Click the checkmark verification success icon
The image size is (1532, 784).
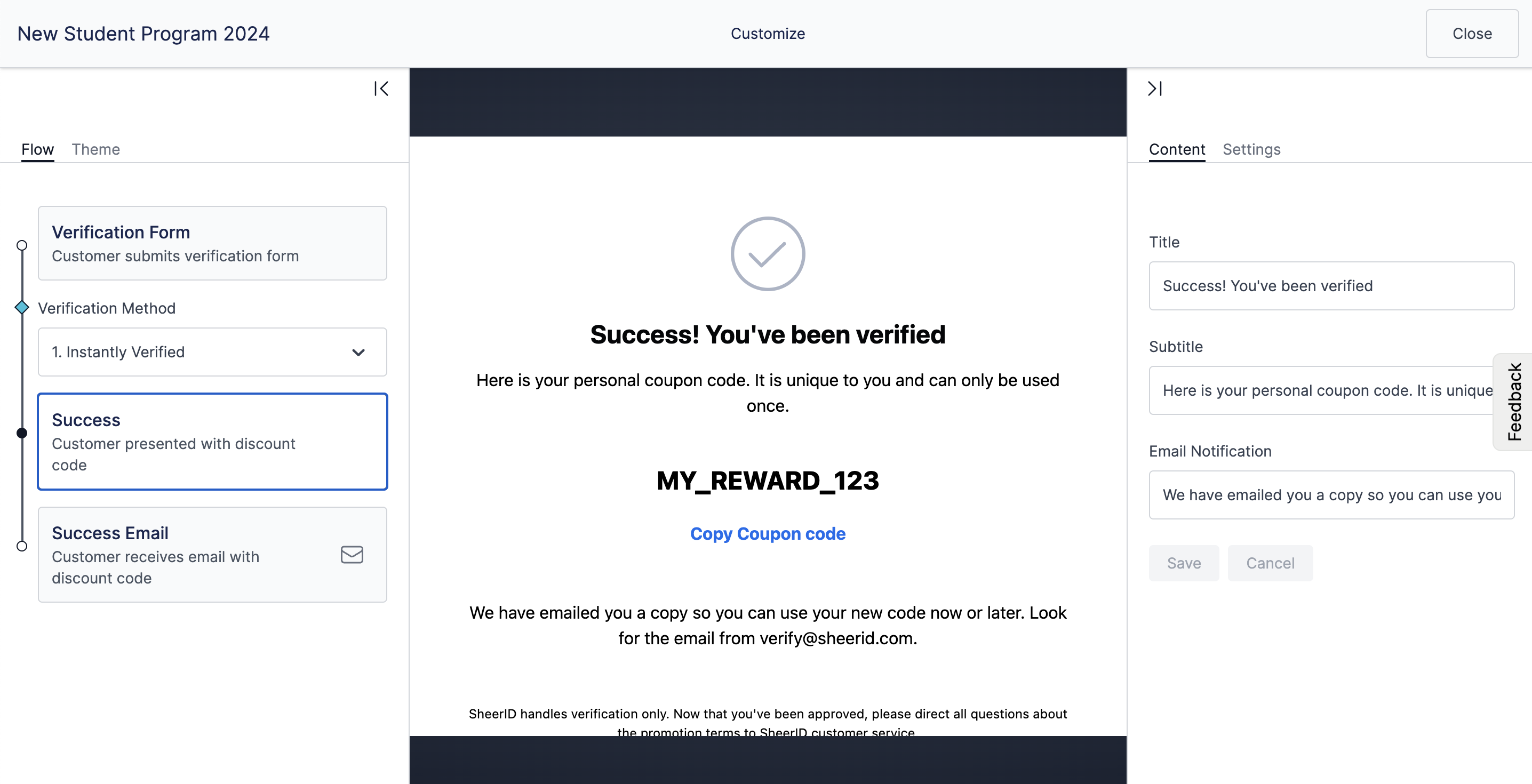[768, 253]
